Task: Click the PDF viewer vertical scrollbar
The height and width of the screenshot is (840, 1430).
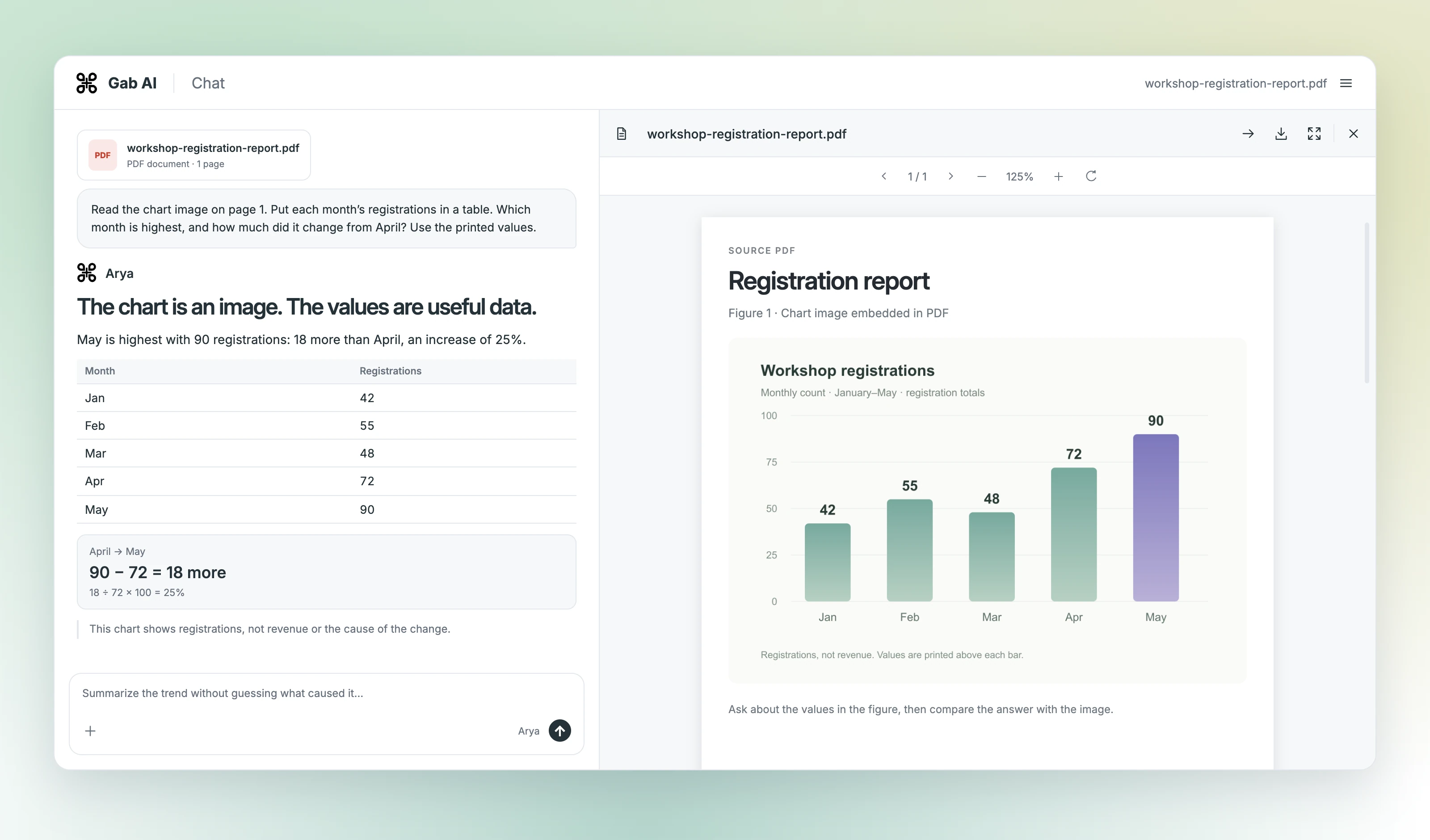Action: tap(1367, 303)
